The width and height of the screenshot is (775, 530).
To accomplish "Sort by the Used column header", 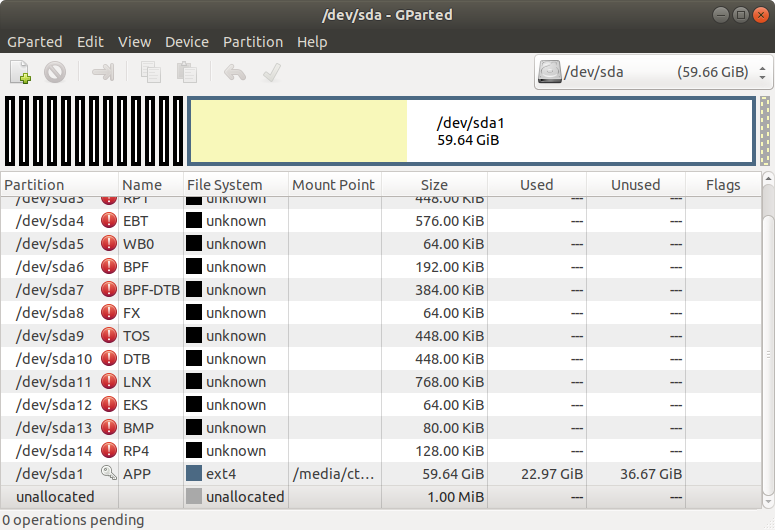I will [x=537, y=185].
